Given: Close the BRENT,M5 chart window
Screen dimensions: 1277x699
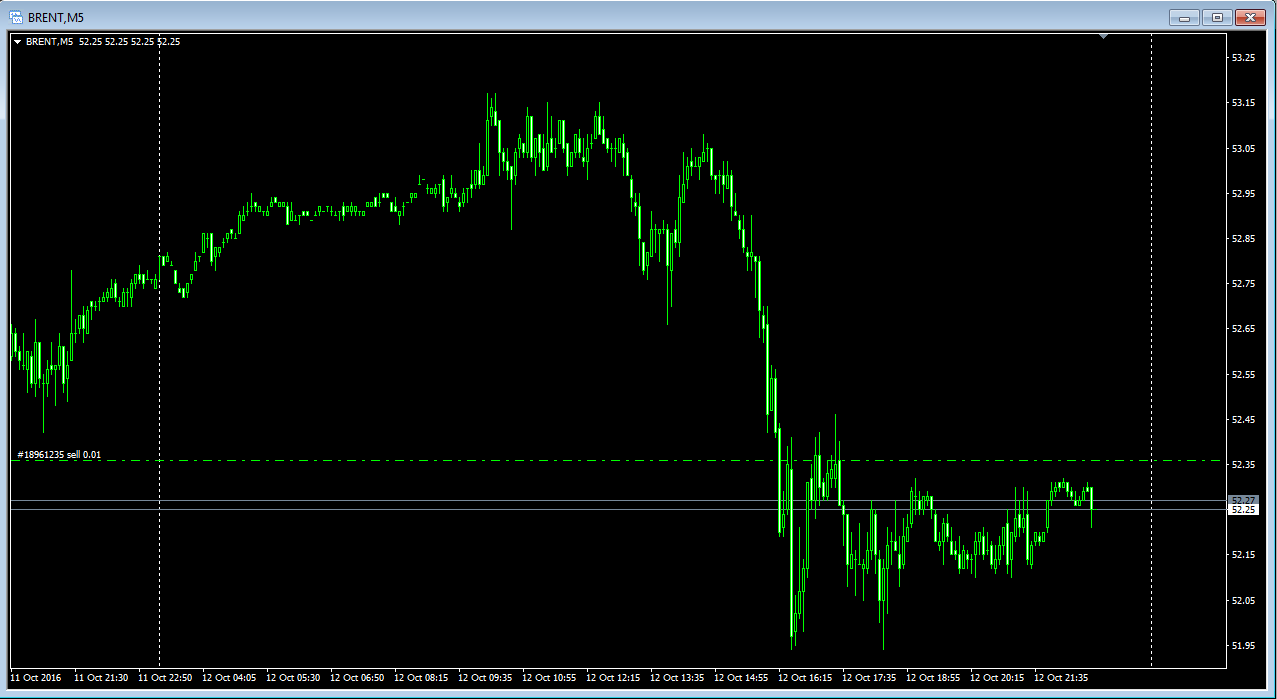Looking at the screenshot, I should pos(1250,17).
